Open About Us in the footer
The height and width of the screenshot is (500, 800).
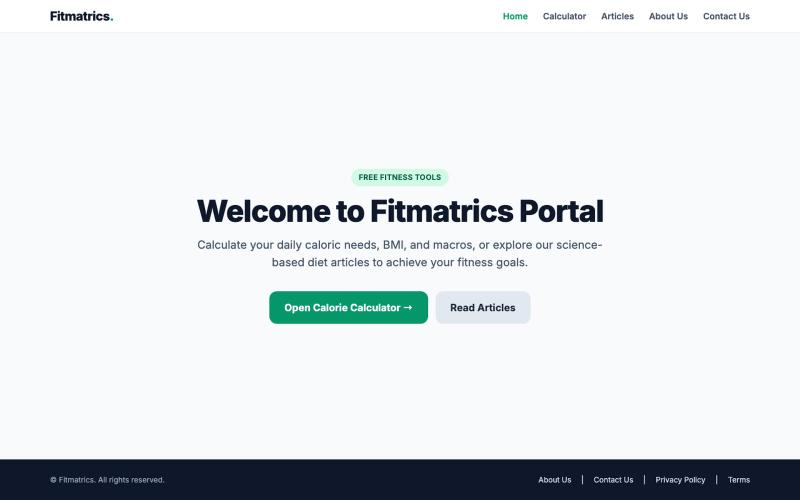pos(555,480)
